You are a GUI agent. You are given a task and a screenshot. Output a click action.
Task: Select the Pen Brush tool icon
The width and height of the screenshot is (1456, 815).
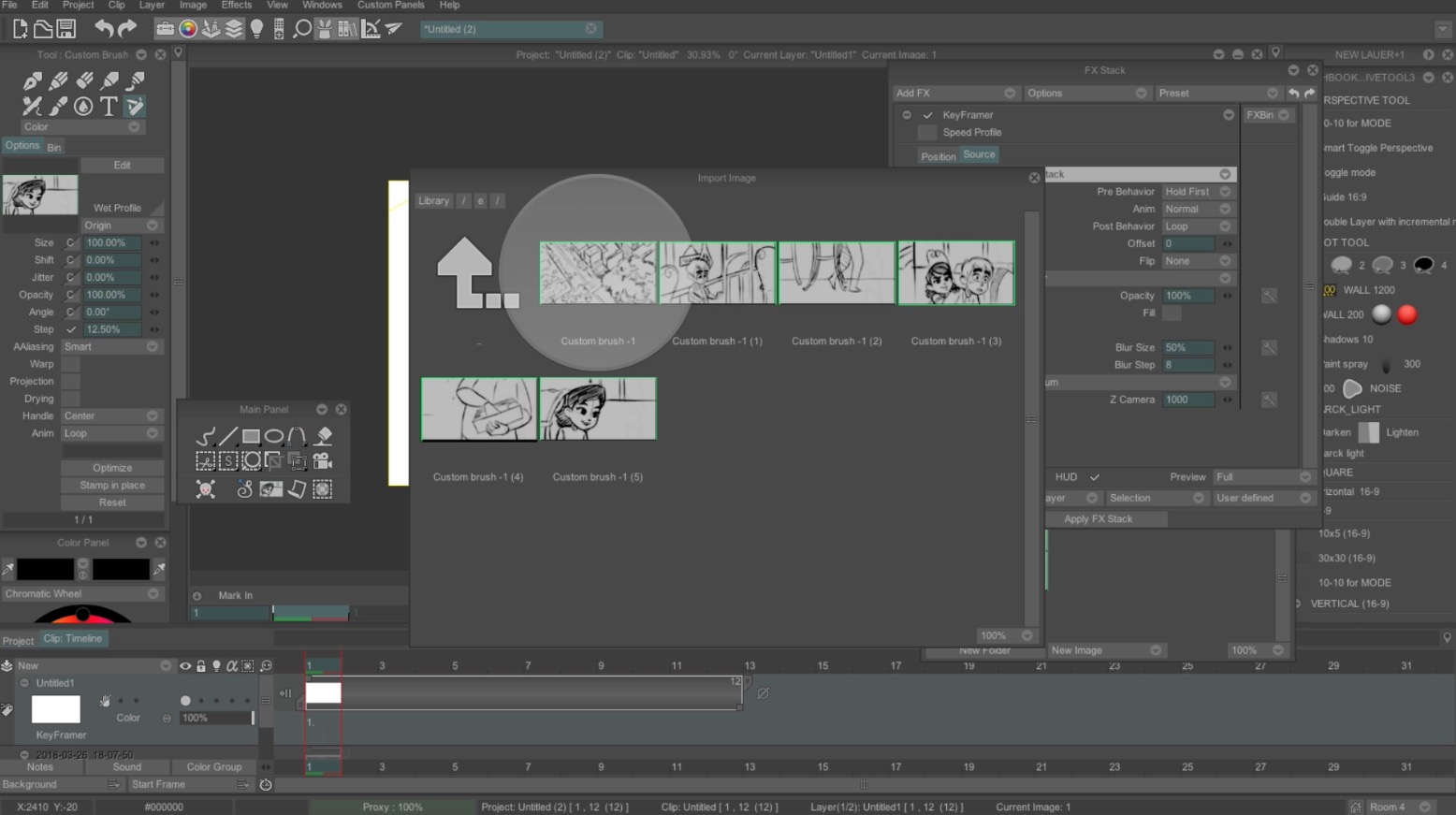pos(32,80)
